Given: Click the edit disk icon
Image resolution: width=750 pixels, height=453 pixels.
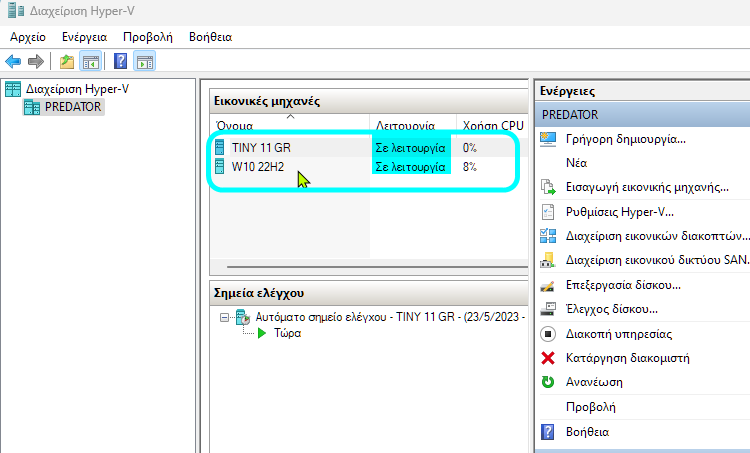Looking at the screenshot, I should 548,286.
